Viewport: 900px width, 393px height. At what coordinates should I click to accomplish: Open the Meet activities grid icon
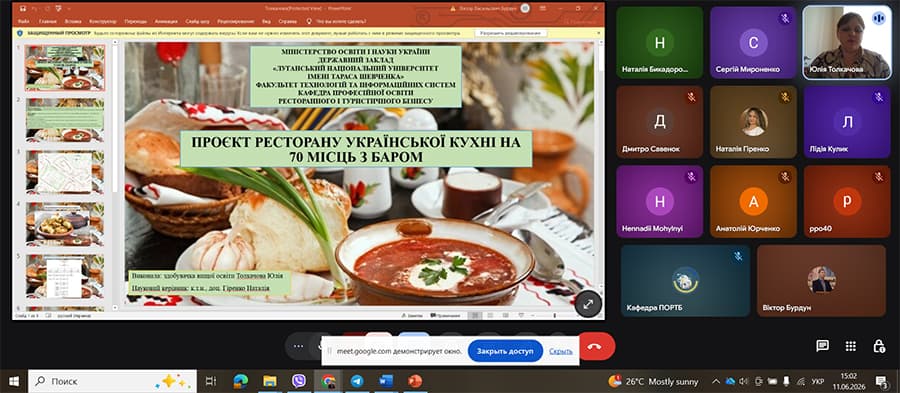click(851, 345)
